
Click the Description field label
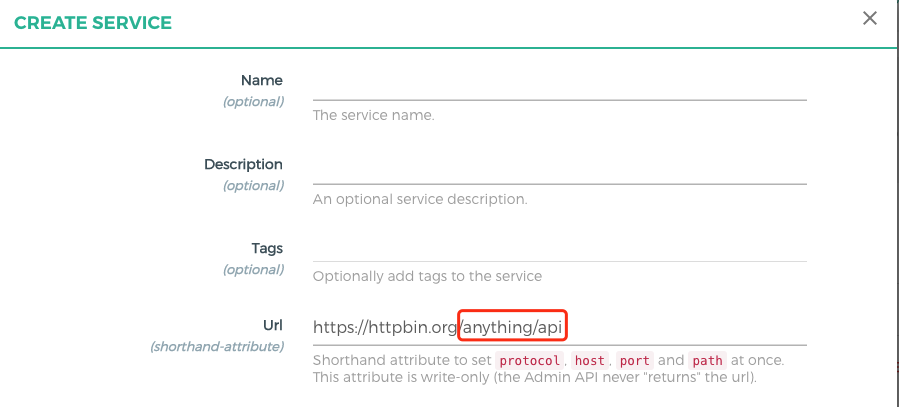tap(243, 165)
